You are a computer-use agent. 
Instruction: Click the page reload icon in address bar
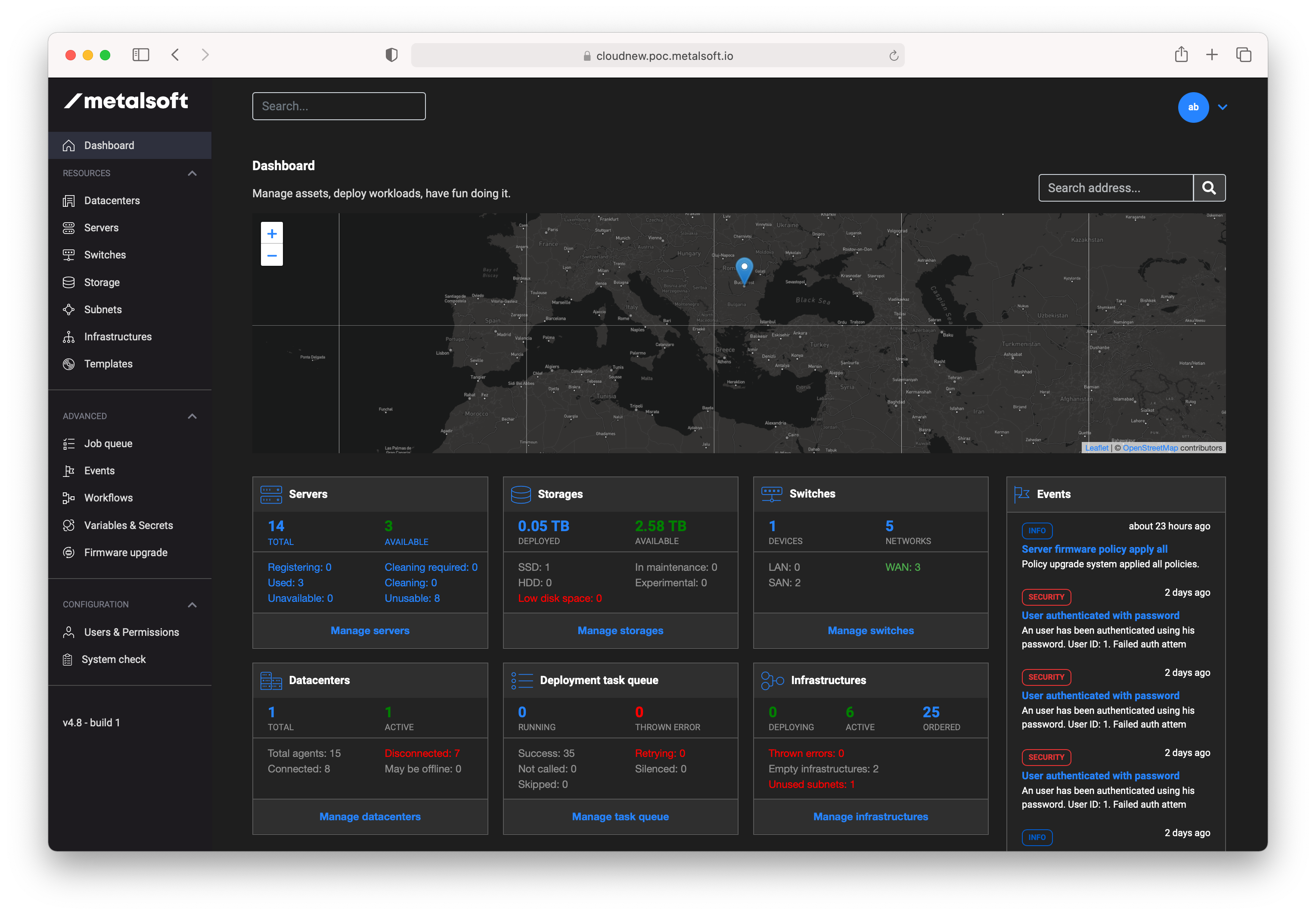point(893,56)
